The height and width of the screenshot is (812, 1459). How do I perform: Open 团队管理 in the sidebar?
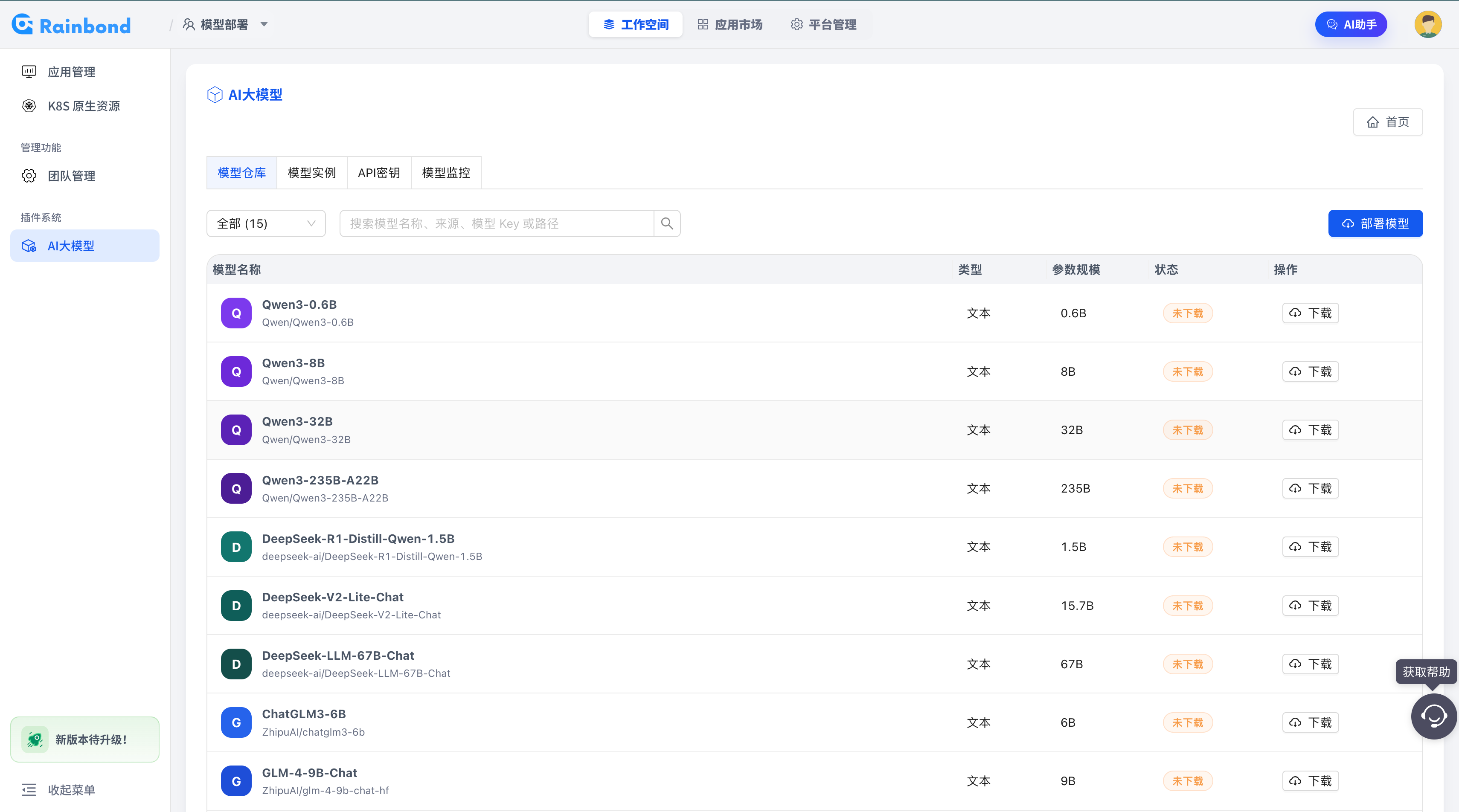pyautogui.click(x=85, y=176)
